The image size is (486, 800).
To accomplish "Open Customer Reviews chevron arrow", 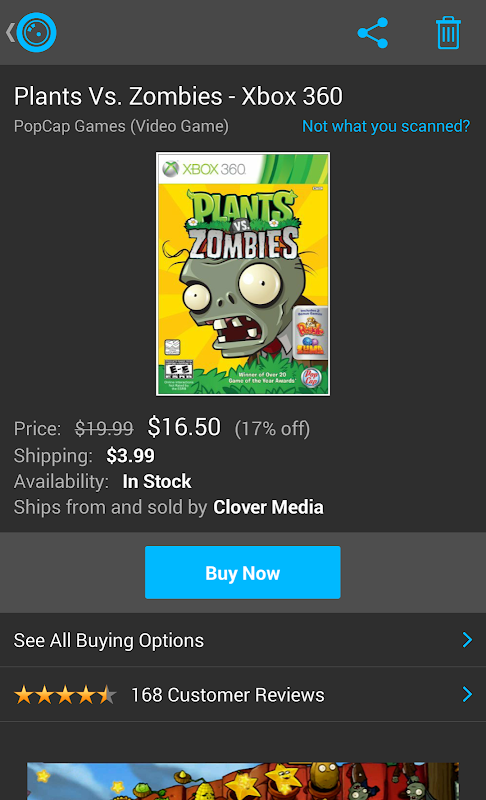I will click(467, 694).
